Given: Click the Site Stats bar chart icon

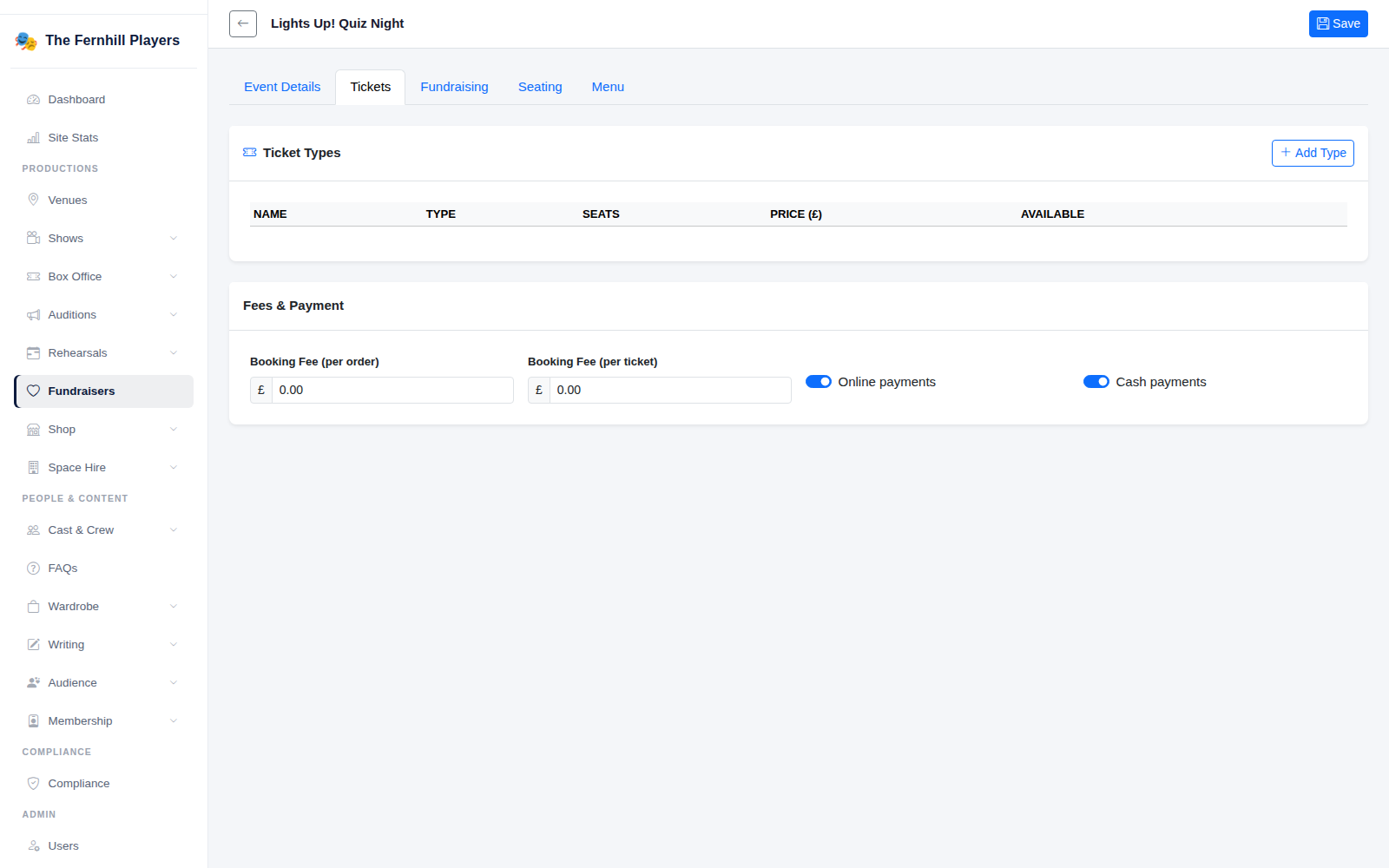Looking at the screenshot, I should (x=34, y=138).
